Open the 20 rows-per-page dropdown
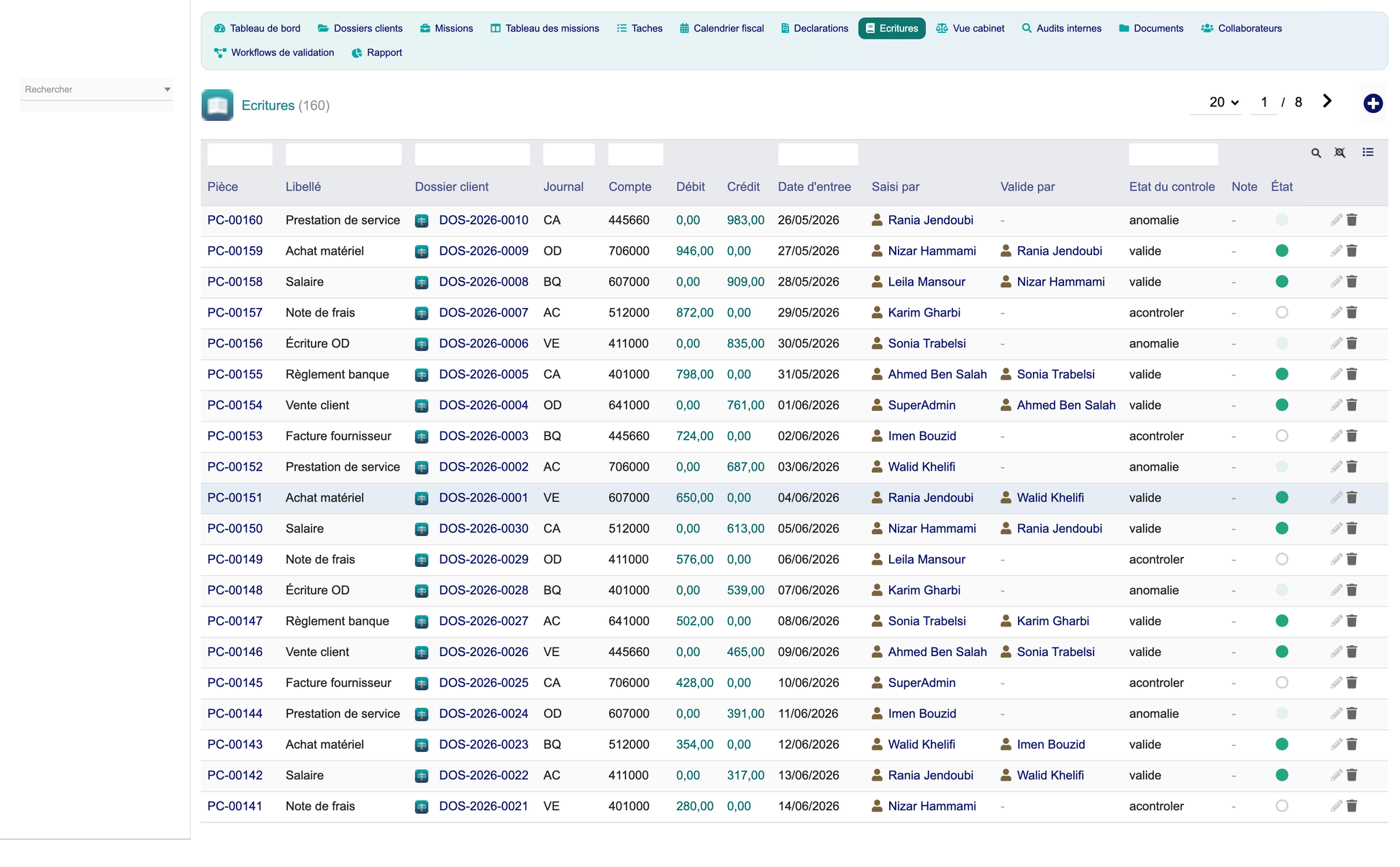1400x867 pixels. click(1223, 102)
